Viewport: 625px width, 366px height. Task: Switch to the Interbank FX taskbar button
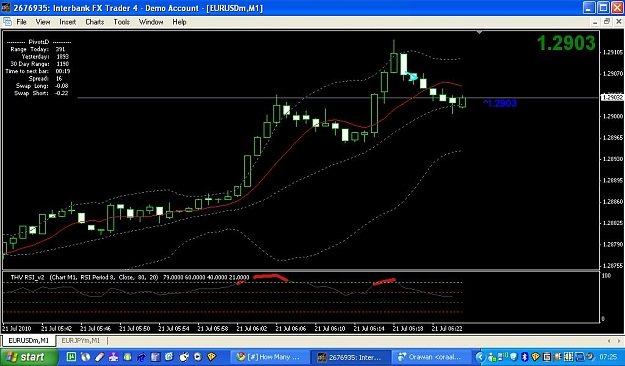(x=350, y=357)
